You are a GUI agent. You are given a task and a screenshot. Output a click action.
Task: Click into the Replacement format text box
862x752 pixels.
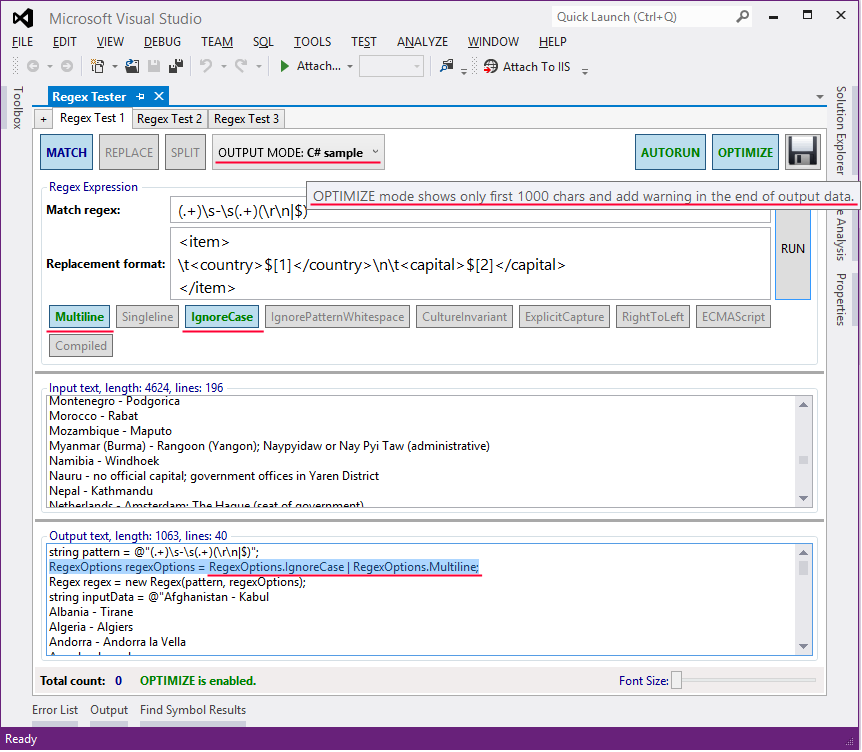click(470, 264)
